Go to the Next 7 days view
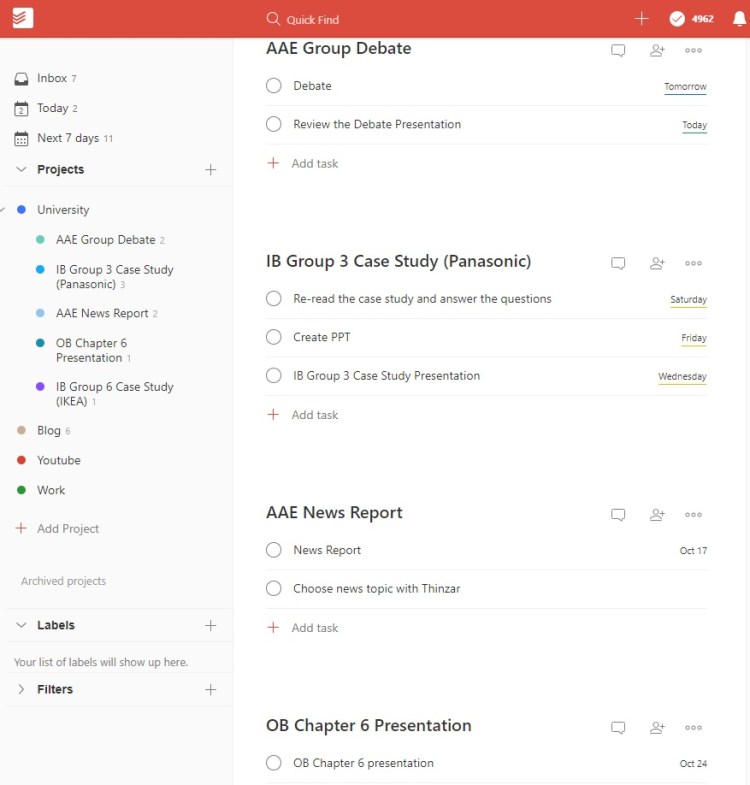The height and width of the screenshot is (785, 750). click(x=67, y=138)
